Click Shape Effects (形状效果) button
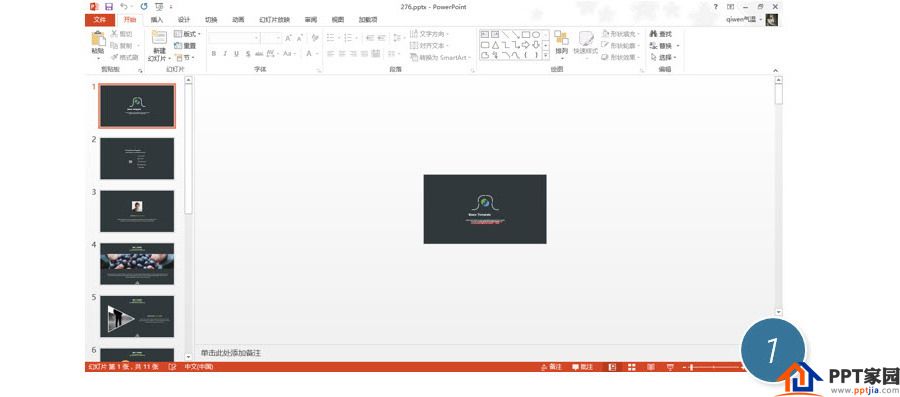The height and width of the screenshot is (397, 900). click(x=621, y=57)
